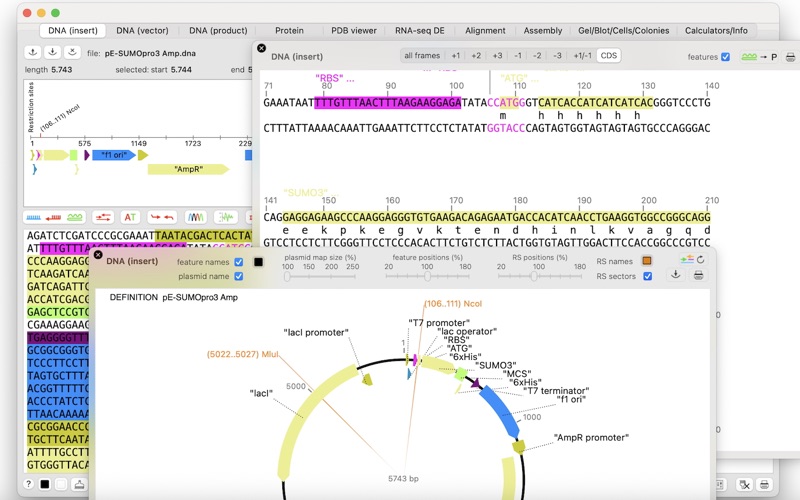Viewport: 800px width, 500px height.
Task: Click the question mark help icon
Action: pos(29,484)
